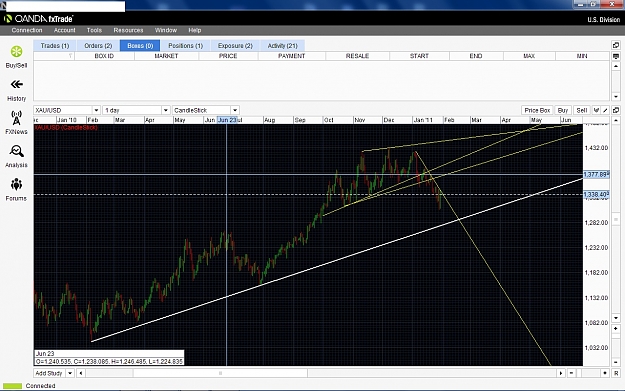Viewport: 625px width, 391px height.
Task: Switch to the Exposure (2) tab
Action: (235, 45)
